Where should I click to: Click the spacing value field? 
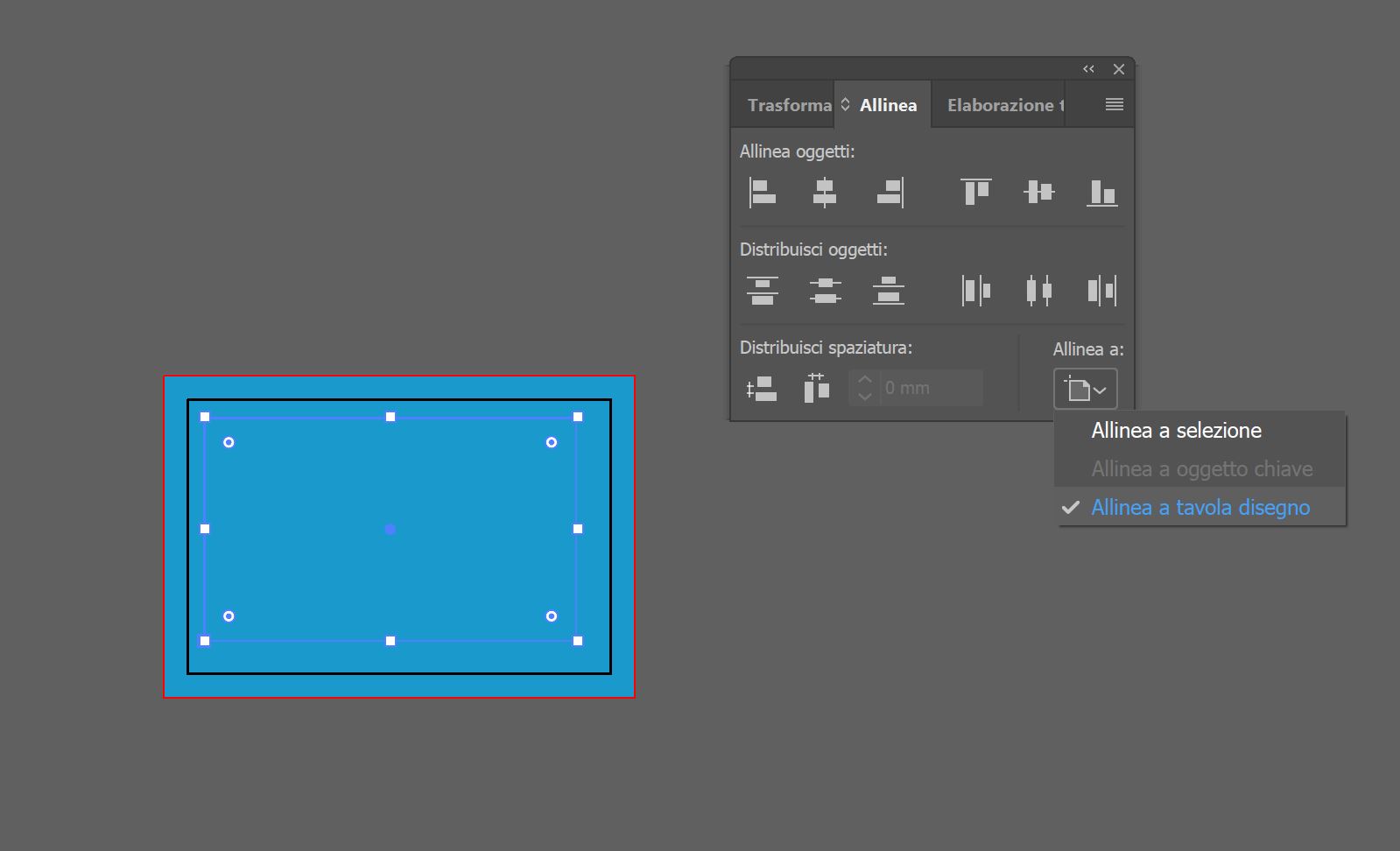pyautogui.click(x=928, y=388)
